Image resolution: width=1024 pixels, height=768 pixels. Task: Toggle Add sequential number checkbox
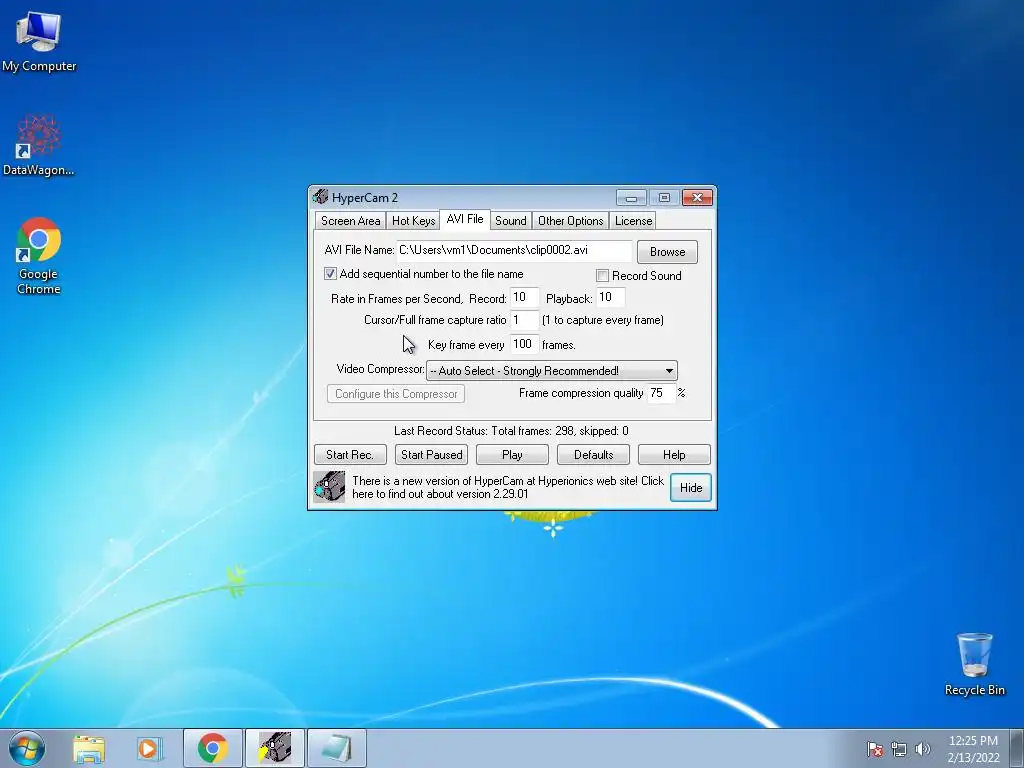pos(330,274)
